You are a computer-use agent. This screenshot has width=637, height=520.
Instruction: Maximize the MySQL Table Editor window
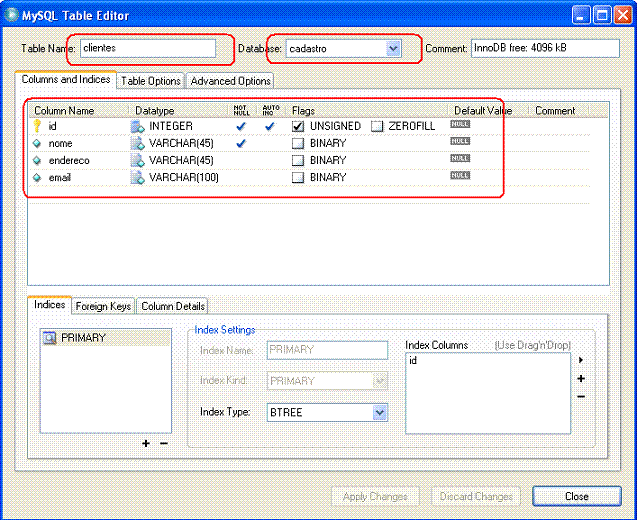point(602,15)
